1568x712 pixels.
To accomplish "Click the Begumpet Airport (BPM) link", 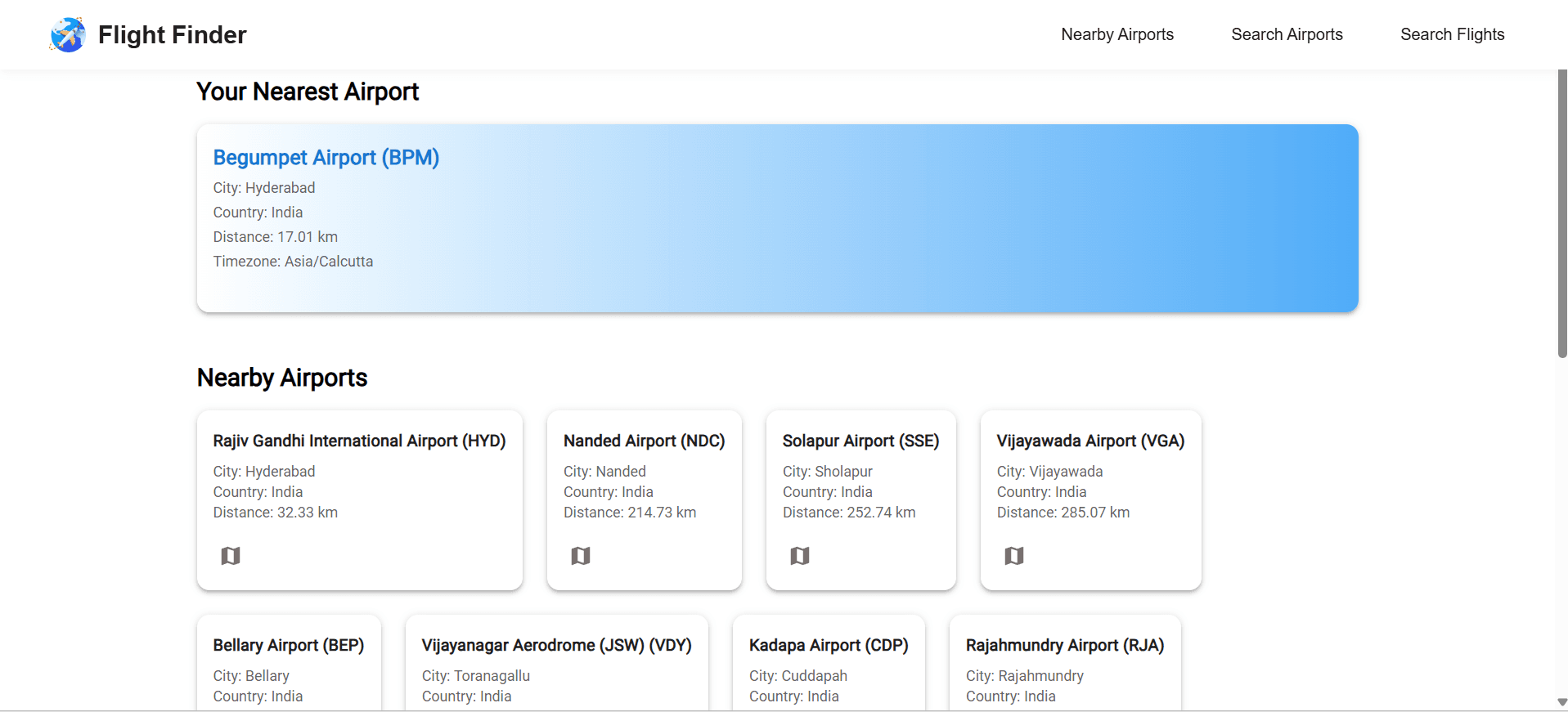I will click(326, 157).
